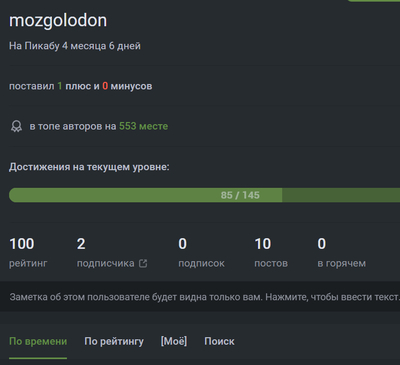Click the darker unfilled part of progress bar
This screenshot has height=365, width=400.
tap(341, 195)
